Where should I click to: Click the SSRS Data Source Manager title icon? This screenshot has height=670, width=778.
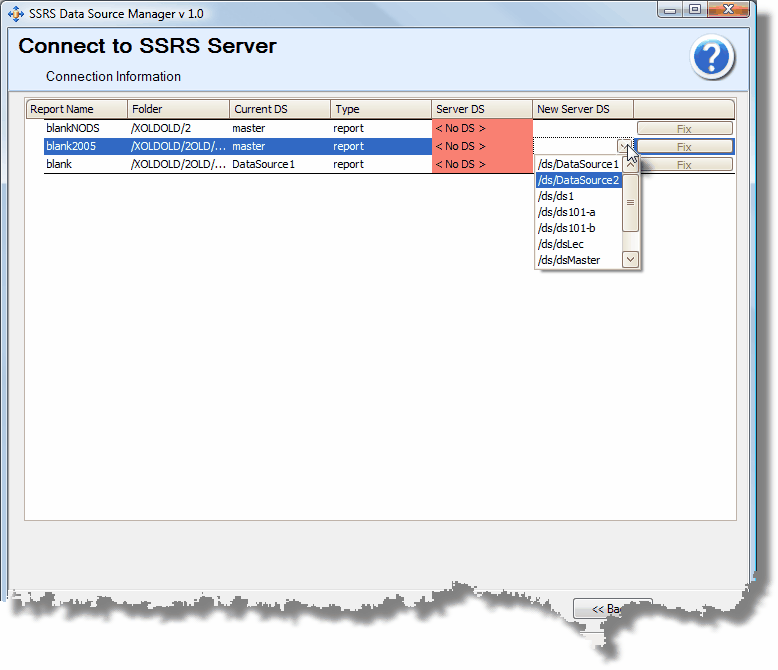click(x=16, y=13)
